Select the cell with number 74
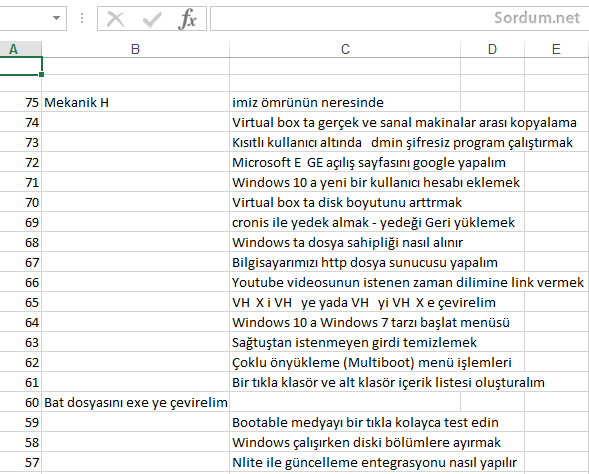589x474 pixels. point(21,122)
